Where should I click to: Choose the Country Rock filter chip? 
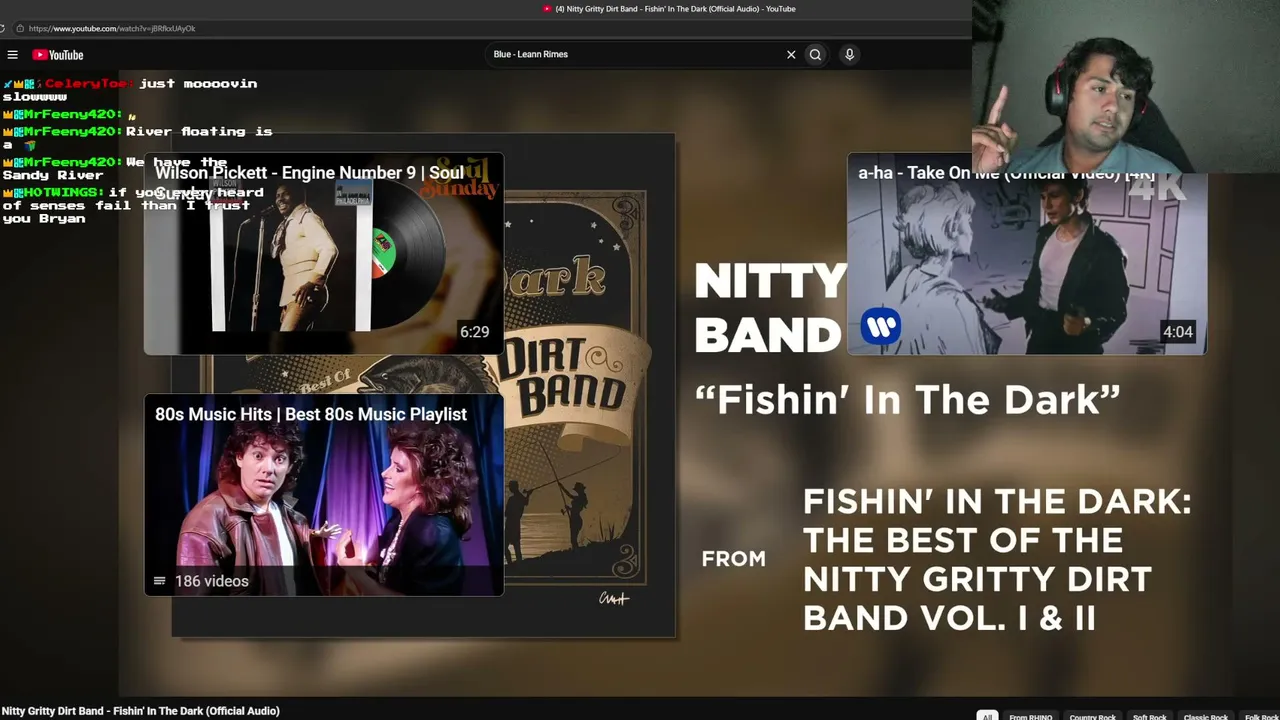[1092, 716]
